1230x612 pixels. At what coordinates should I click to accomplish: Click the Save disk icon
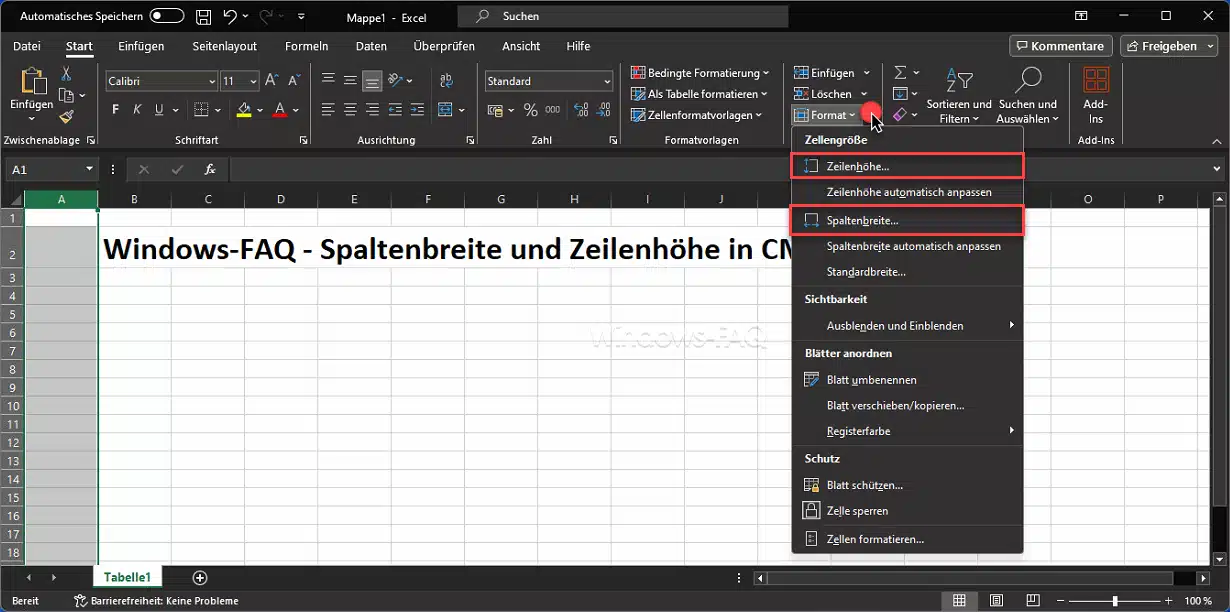[x=204, y=17]
